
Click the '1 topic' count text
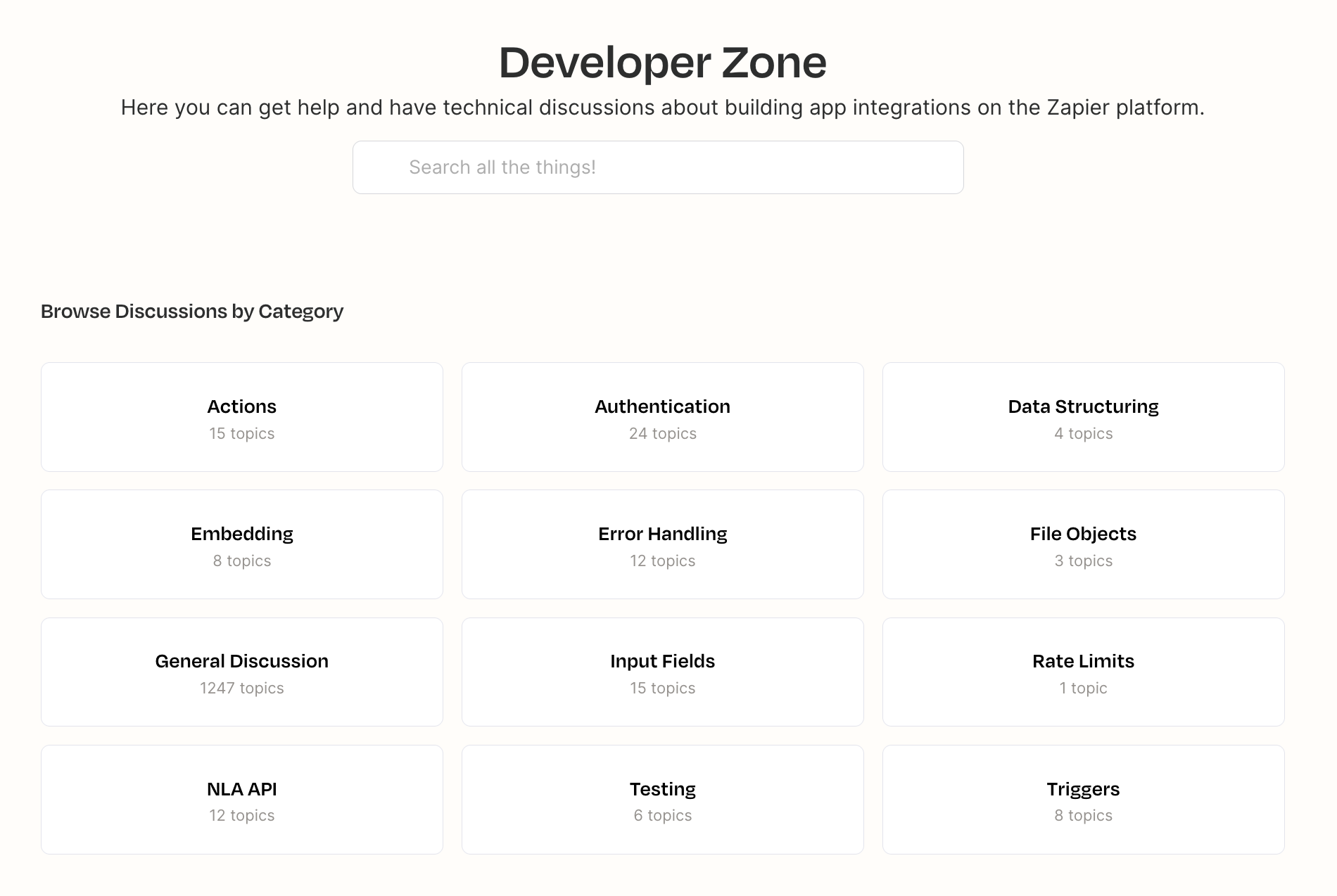pos(1084,688)
